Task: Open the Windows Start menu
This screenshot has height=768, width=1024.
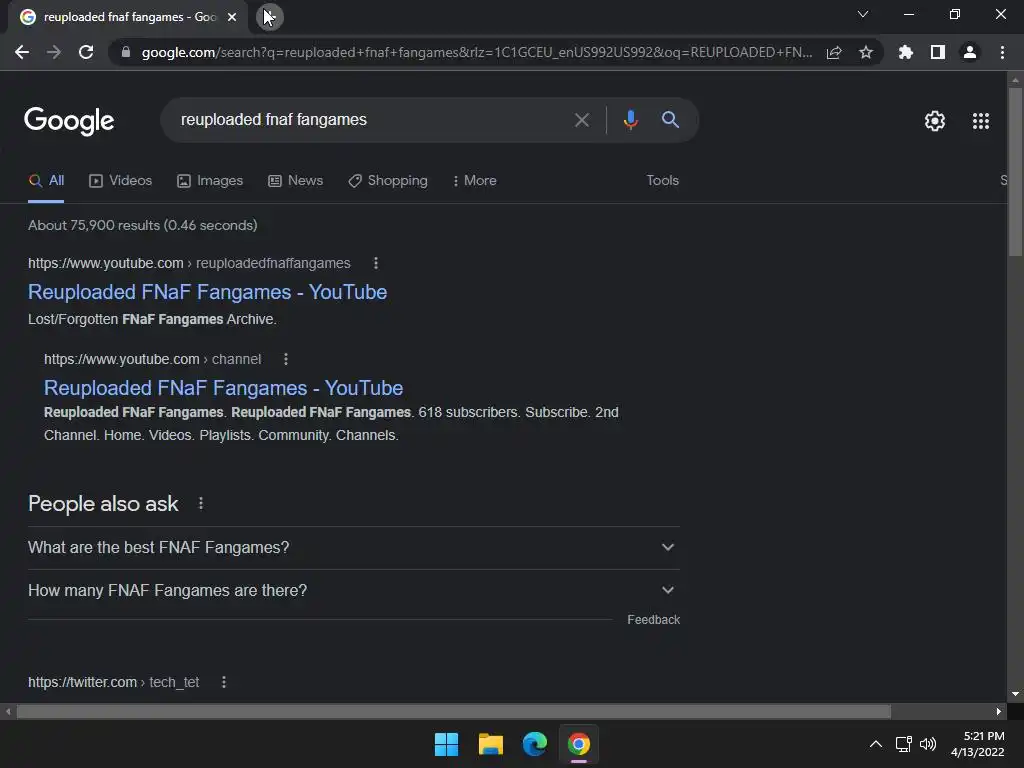Action: point(447,744)
